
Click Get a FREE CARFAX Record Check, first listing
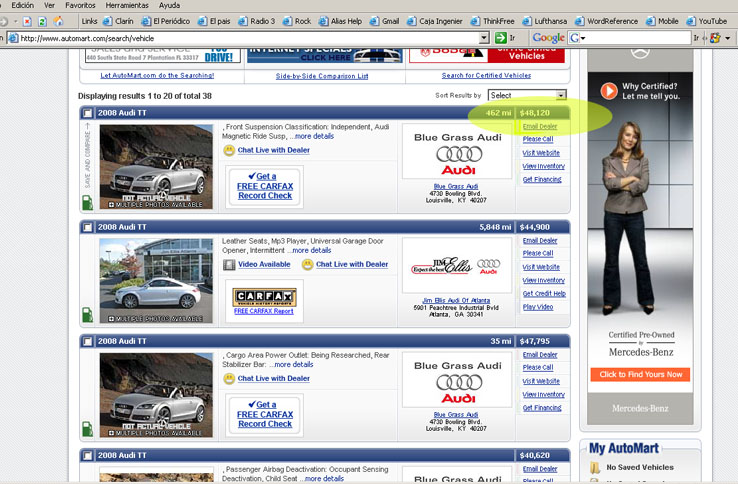(265, 186)
